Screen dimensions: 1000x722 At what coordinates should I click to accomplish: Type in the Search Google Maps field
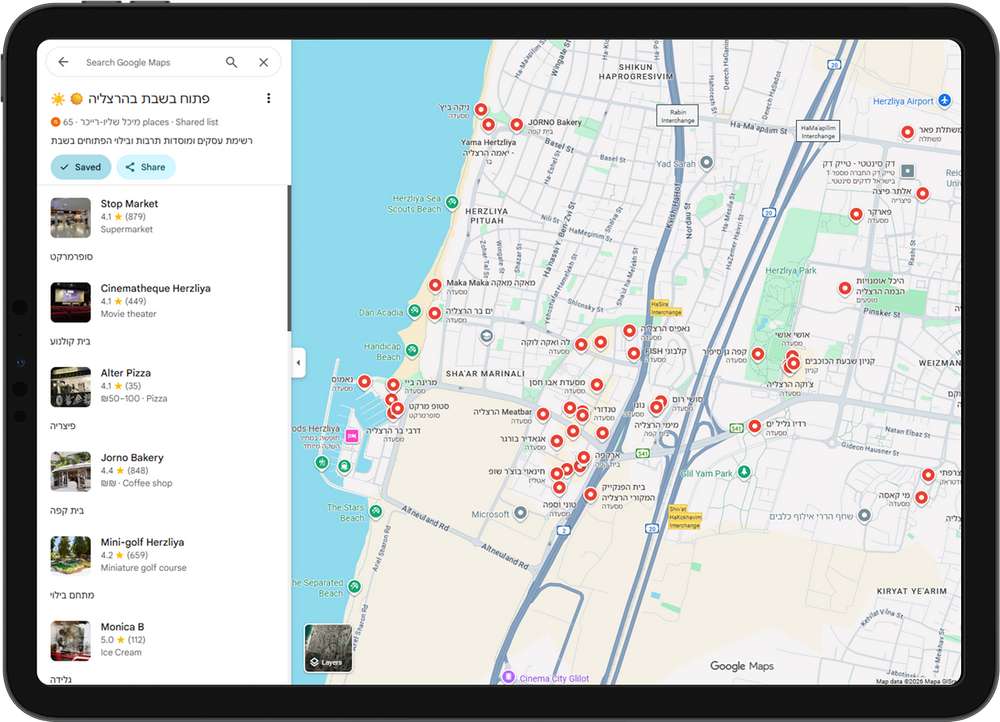point(150,62)
